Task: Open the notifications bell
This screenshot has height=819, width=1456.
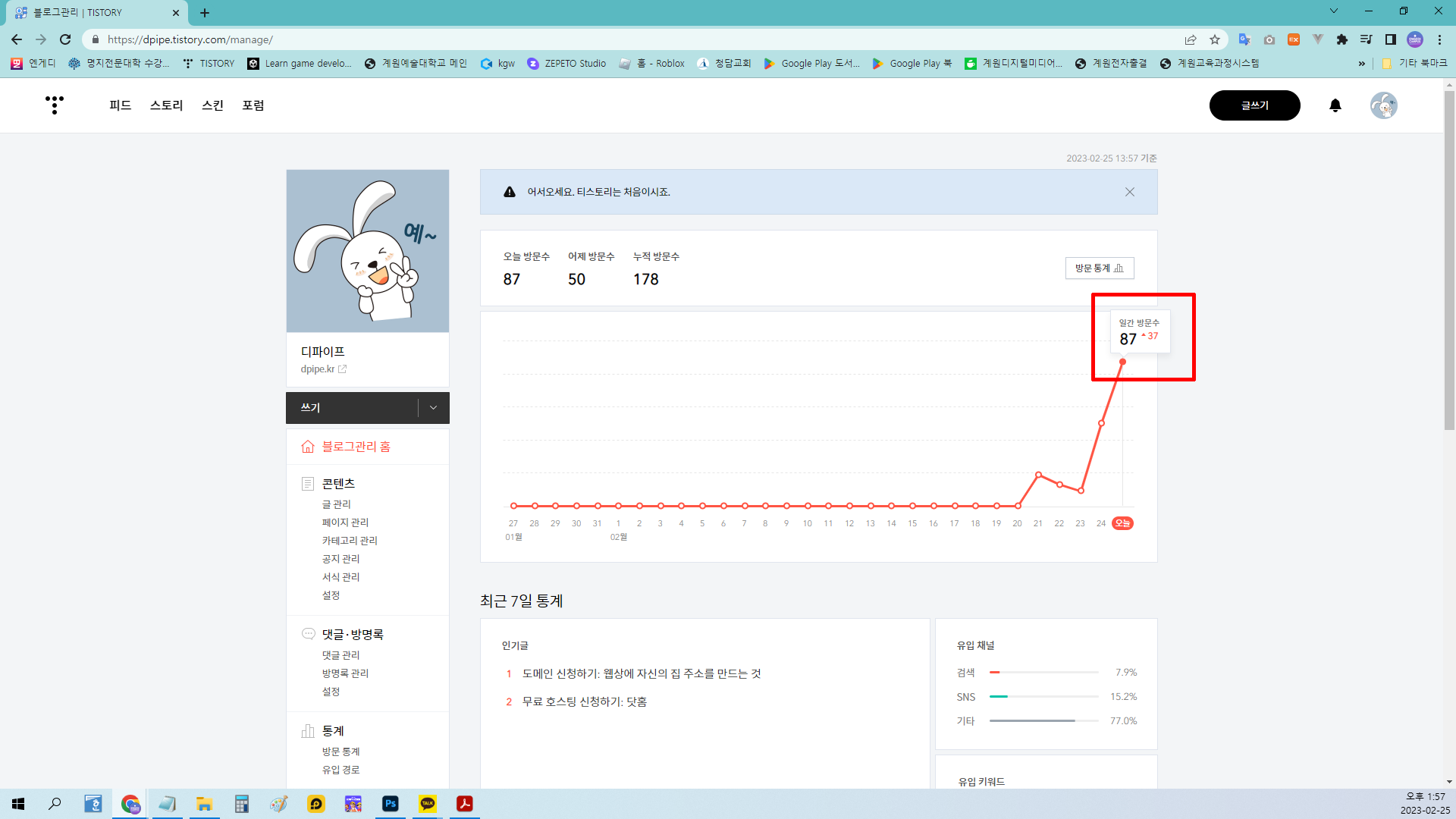Action: click(1335, 105)
